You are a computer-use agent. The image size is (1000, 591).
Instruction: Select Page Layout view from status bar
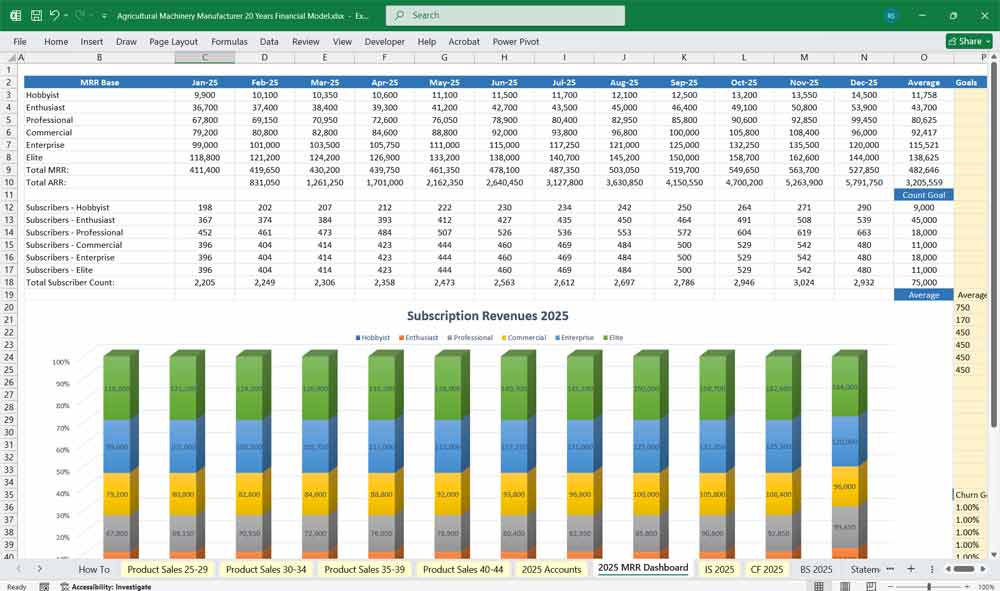tap(845, 586)
